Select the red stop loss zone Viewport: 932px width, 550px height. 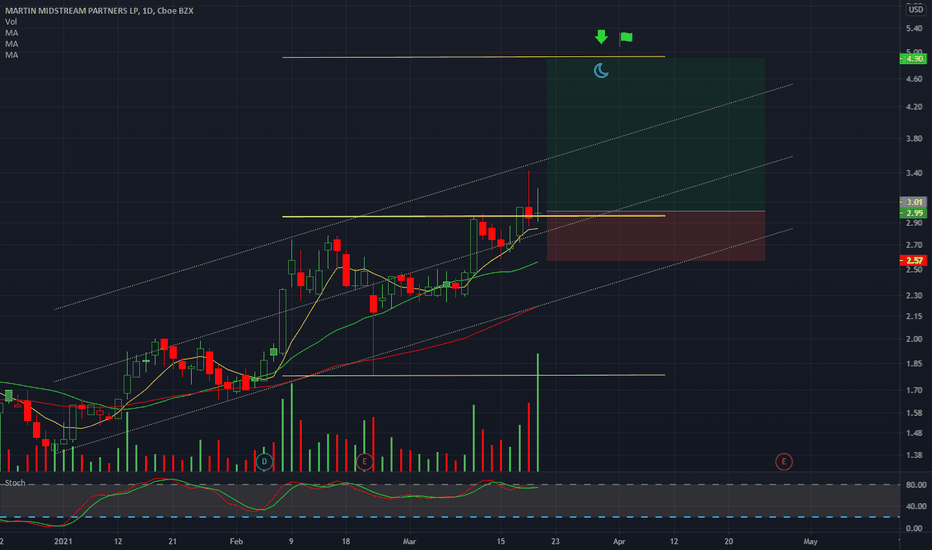(x=656, y=236)
